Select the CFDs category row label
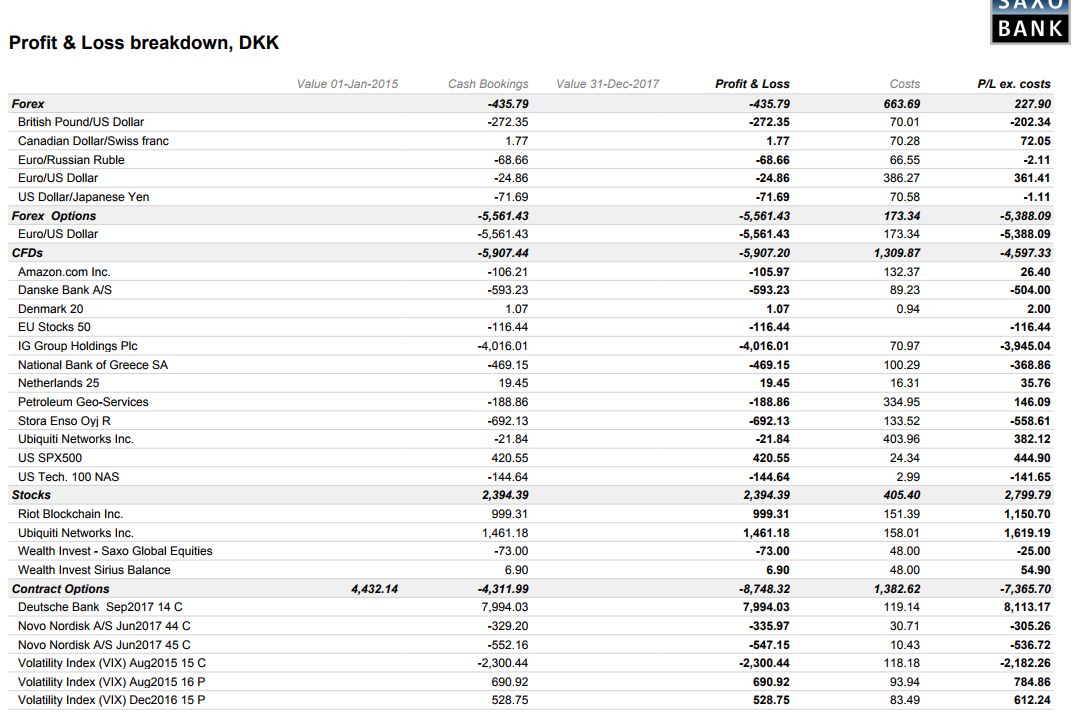The image size is (1073, 717). pos(27,253)
